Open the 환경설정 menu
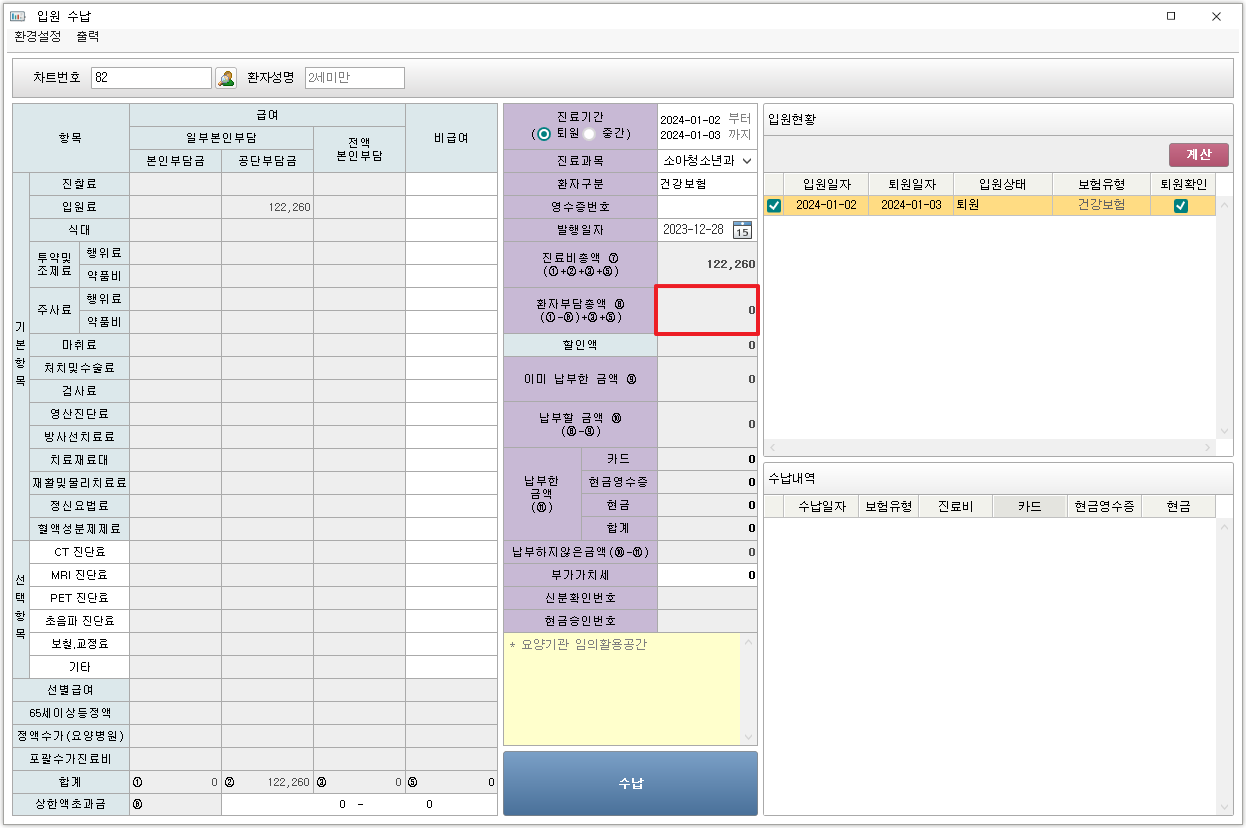This screenshot has width=1246, height=828. tap(38, 37)
